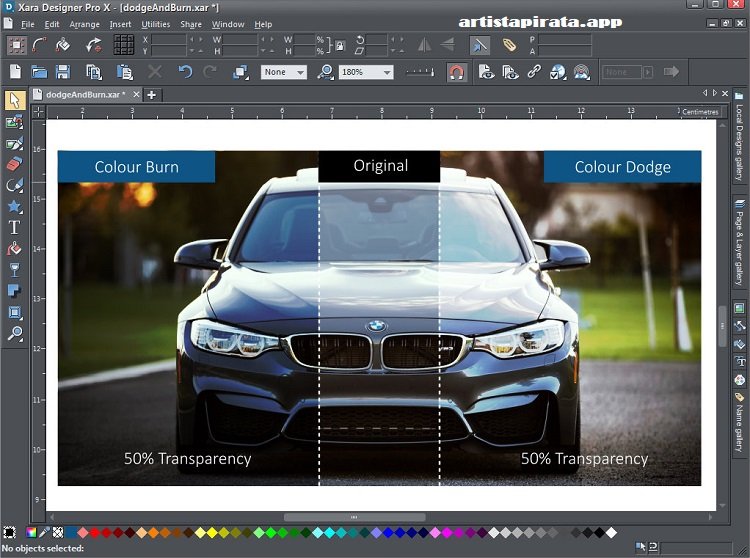Screen dimensions: 750x558
Task: Click the Paste clipboard icon
Action: pyautogui.click(x=124, y=72)
